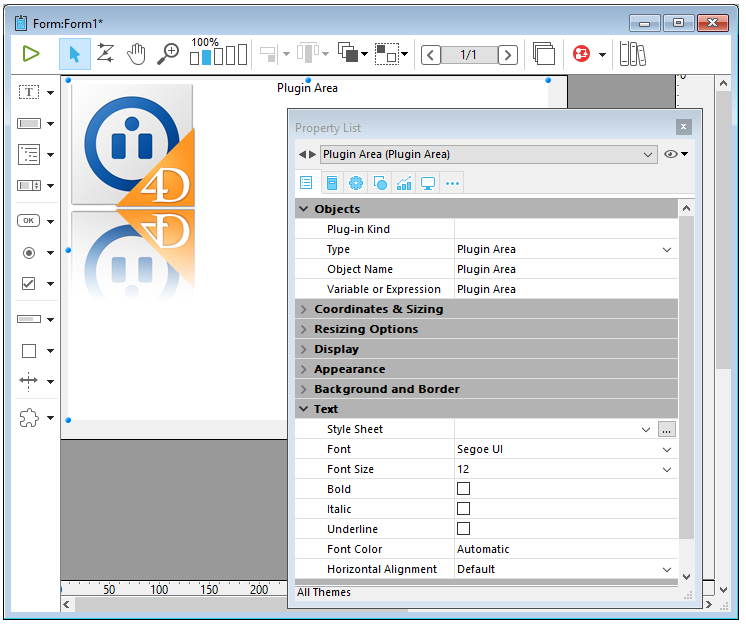The width and height of the screenshot is (746, 626).
Task: Pick the plug-in puzzle piece tool
Action: pyautogui.click(x=29, y=418)
